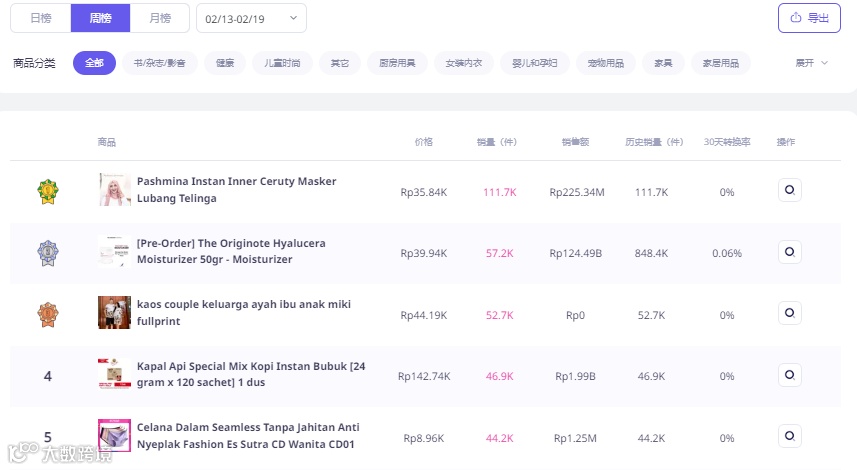Open detail icon for Kapal Api Kopi
The height and width of the screenshot is (470, 857).
pyautogui.click(x=789, y=375)
